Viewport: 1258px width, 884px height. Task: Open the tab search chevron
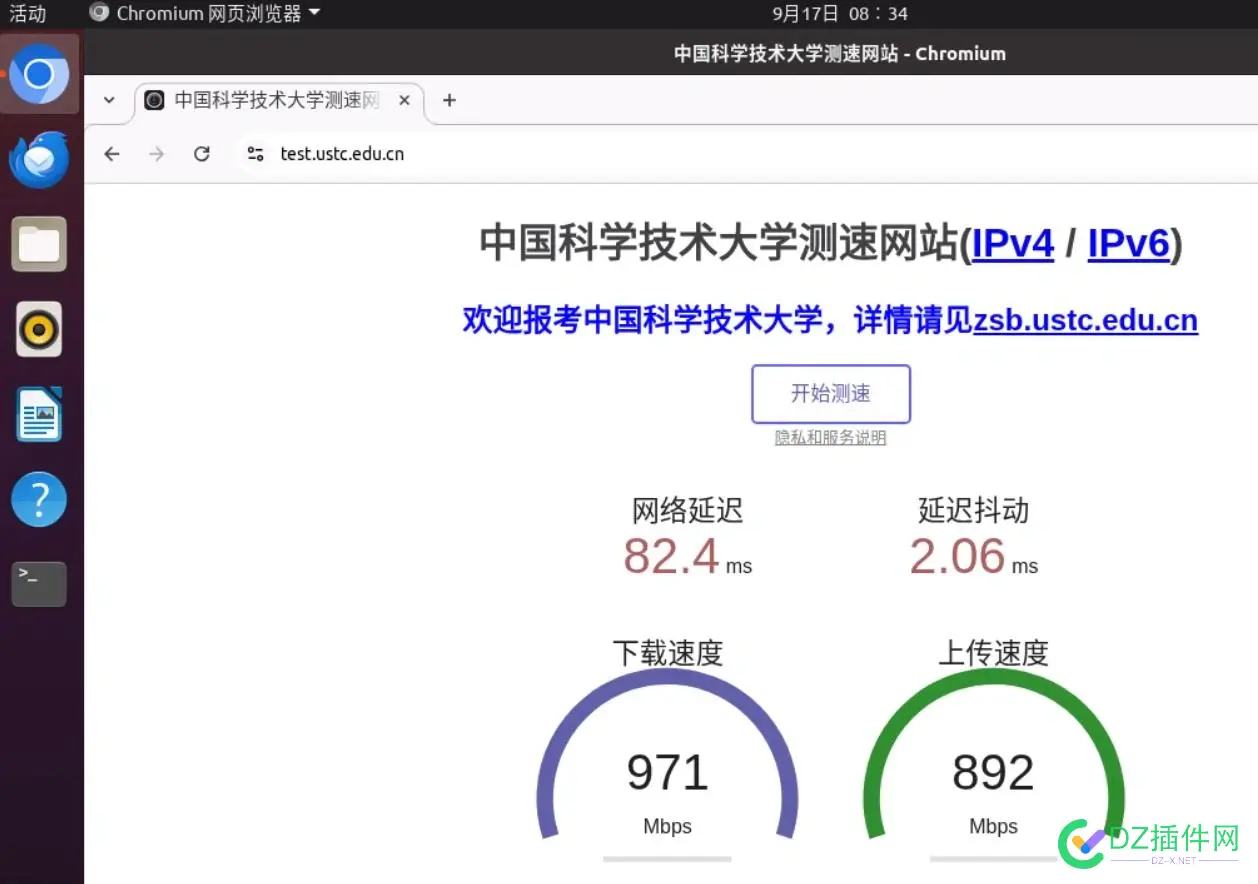coord(108,100)
